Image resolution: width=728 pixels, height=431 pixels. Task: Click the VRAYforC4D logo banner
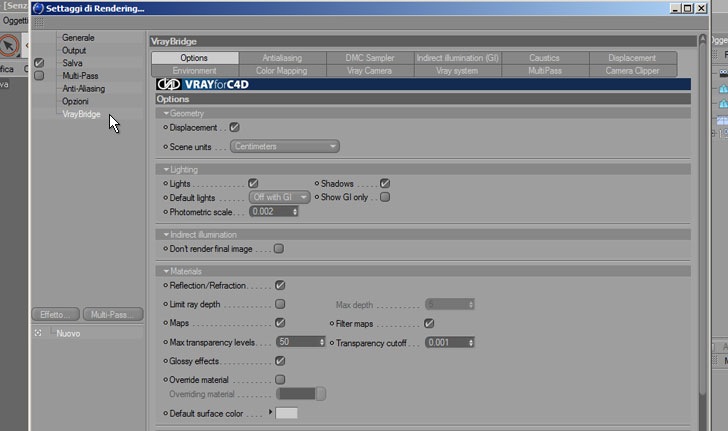[423, 84]
